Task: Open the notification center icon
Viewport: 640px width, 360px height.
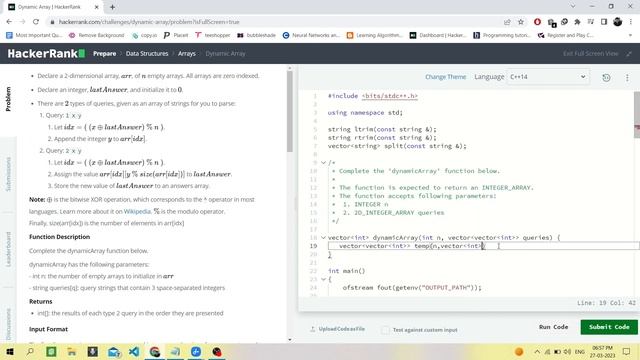Action: (x=627, y=351)
